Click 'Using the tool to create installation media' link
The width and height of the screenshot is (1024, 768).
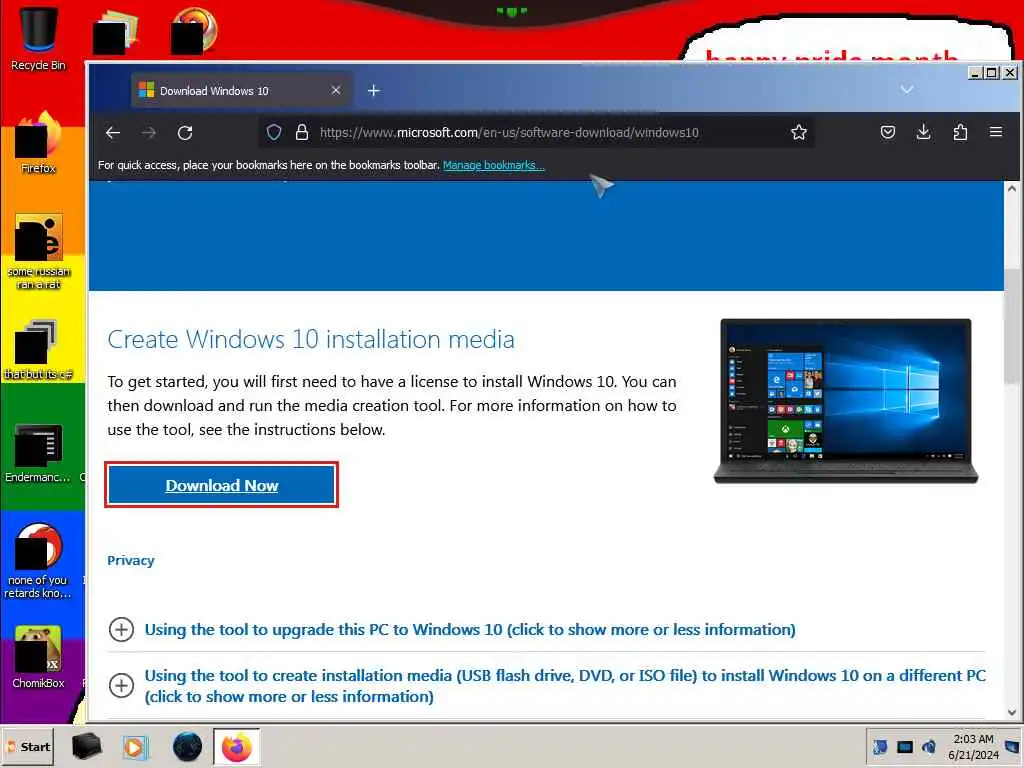click(x=565, y=686)
